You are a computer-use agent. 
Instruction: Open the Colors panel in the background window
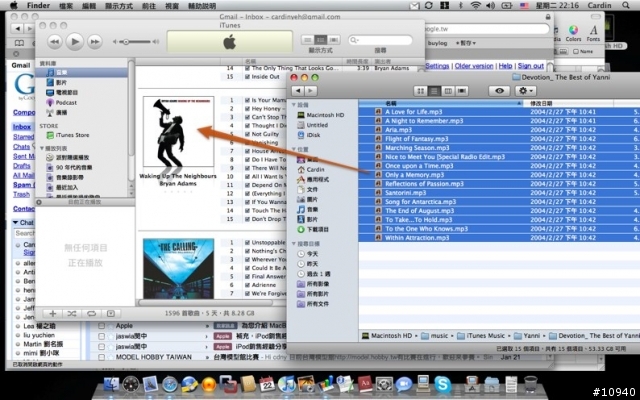pos(573,33)
